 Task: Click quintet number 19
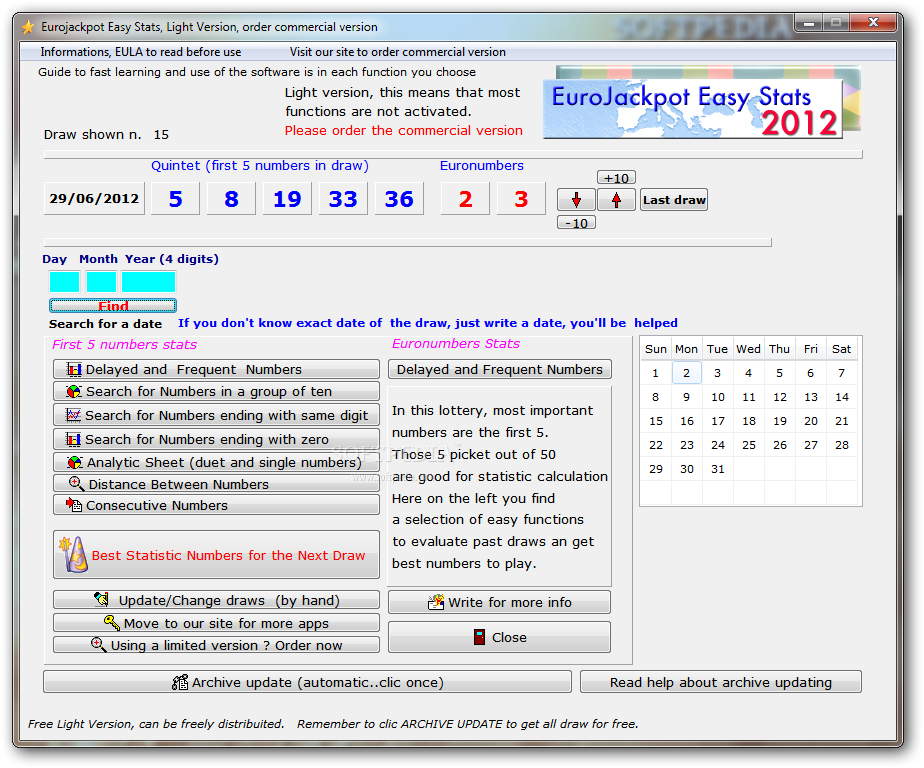(x=288, y=199)
